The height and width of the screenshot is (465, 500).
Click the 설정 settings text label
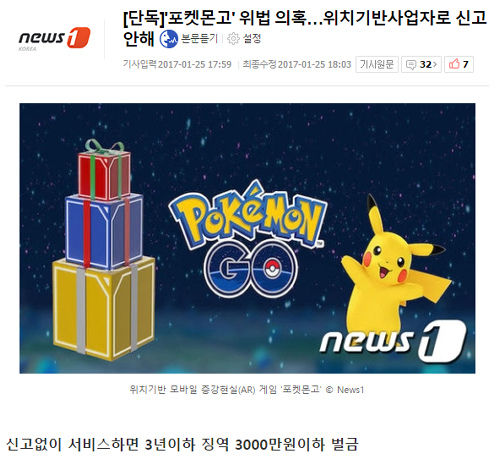tap(252, 39)
